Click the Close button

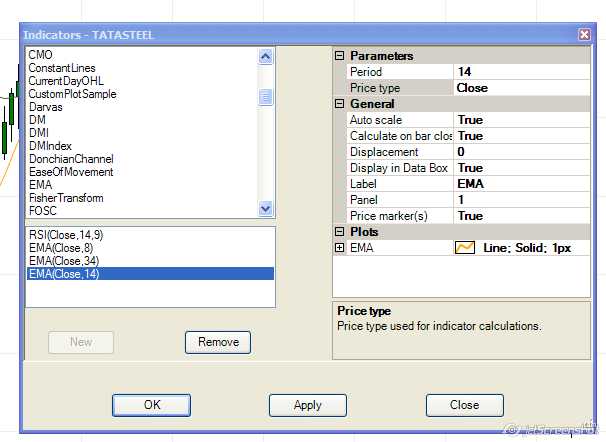[x=465, y=405]
